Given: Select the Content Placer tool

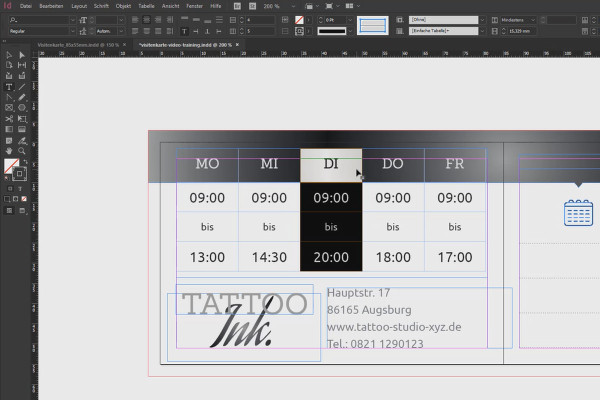Looking at the screenshot, I should (x=22, y=76).
